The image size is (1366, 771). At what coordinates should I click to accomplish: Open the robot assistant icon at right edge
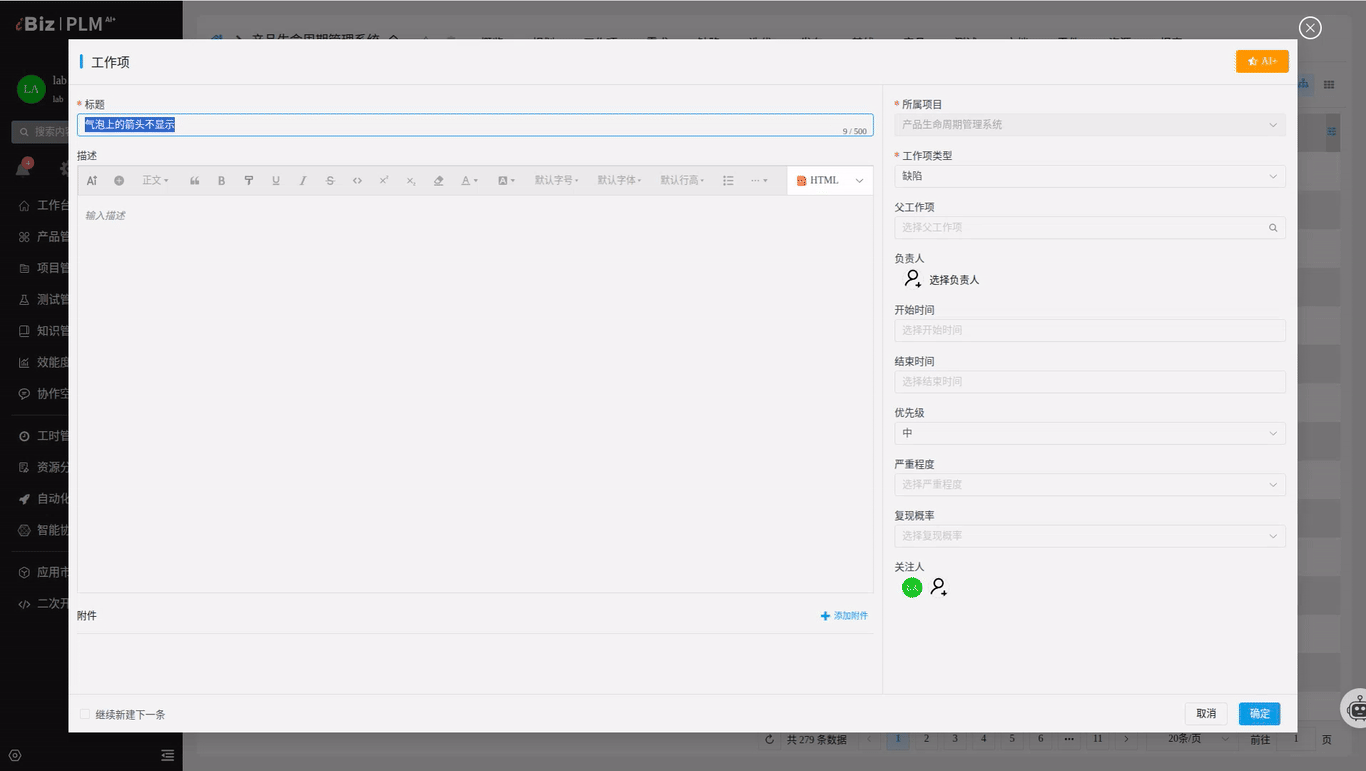(1356, 709)
